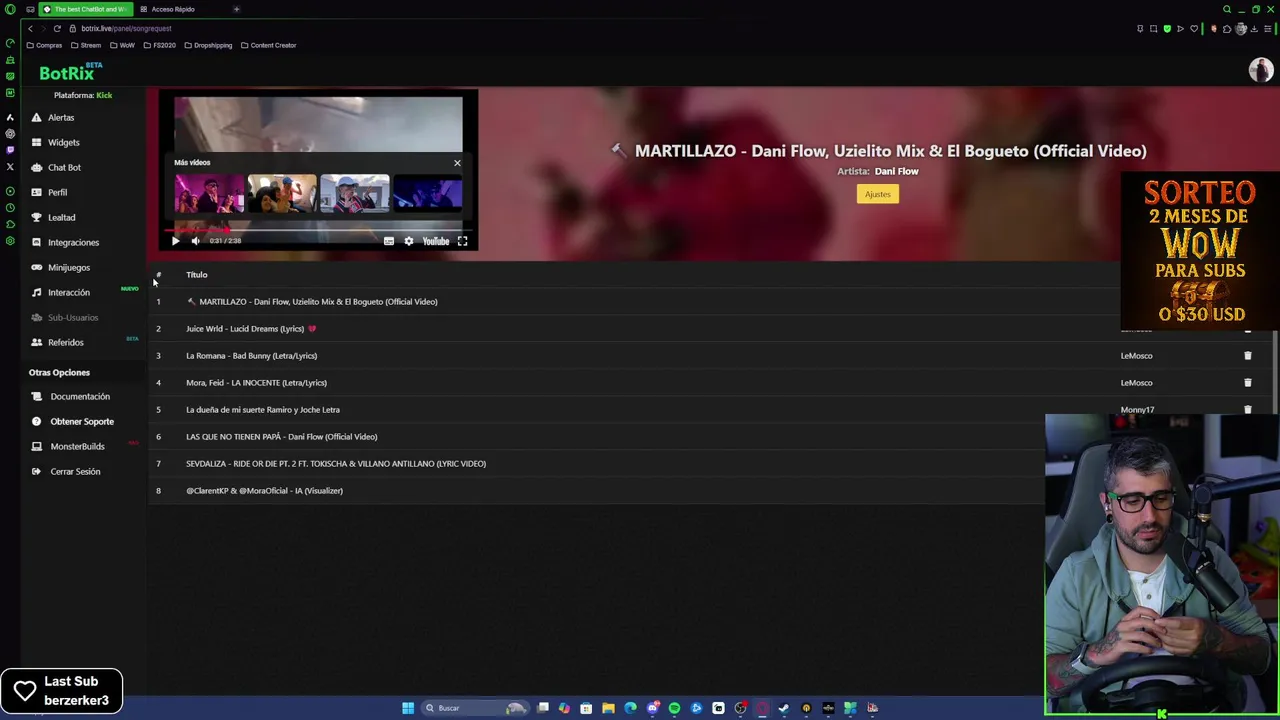Screen dimensions: 1280x720
Task: Reload the browser page
Action: click(x=56, y=28)
